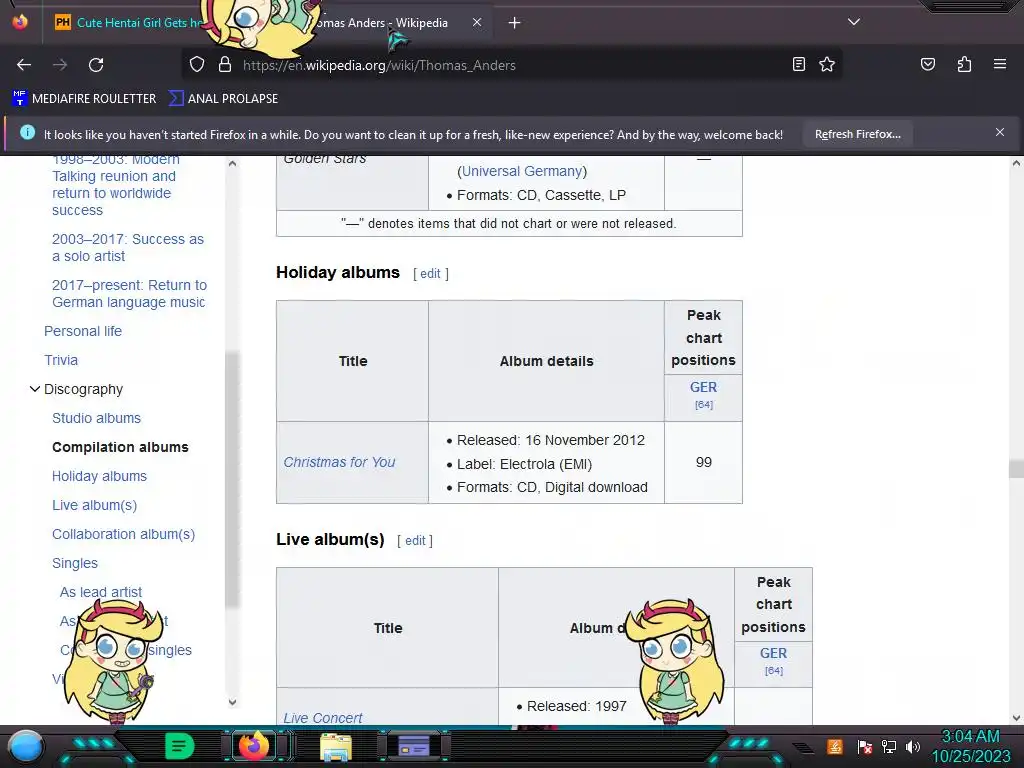Open tracking protection shield icon
This screenshot has width=1024, height=768.
(x=197, y=65)
